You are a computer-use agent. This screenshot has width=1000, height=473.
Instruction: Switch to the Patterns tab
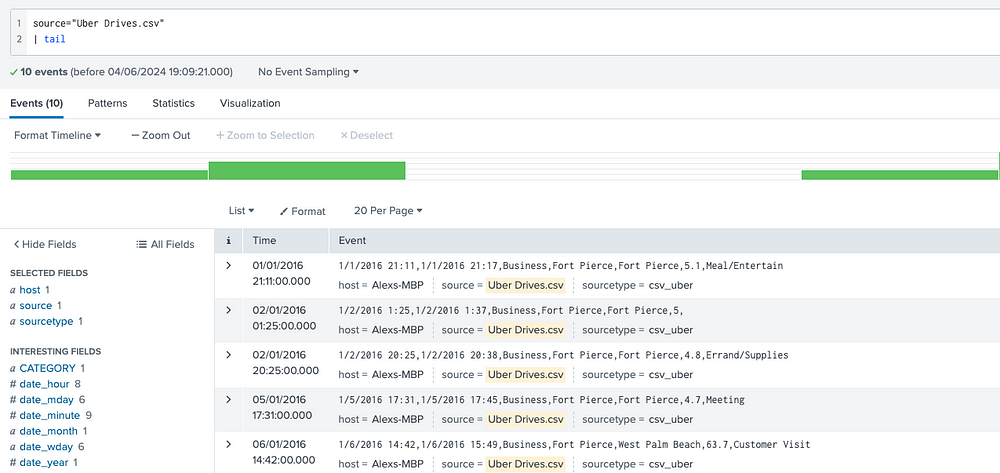pyautogui.click(x=107, y=103)
